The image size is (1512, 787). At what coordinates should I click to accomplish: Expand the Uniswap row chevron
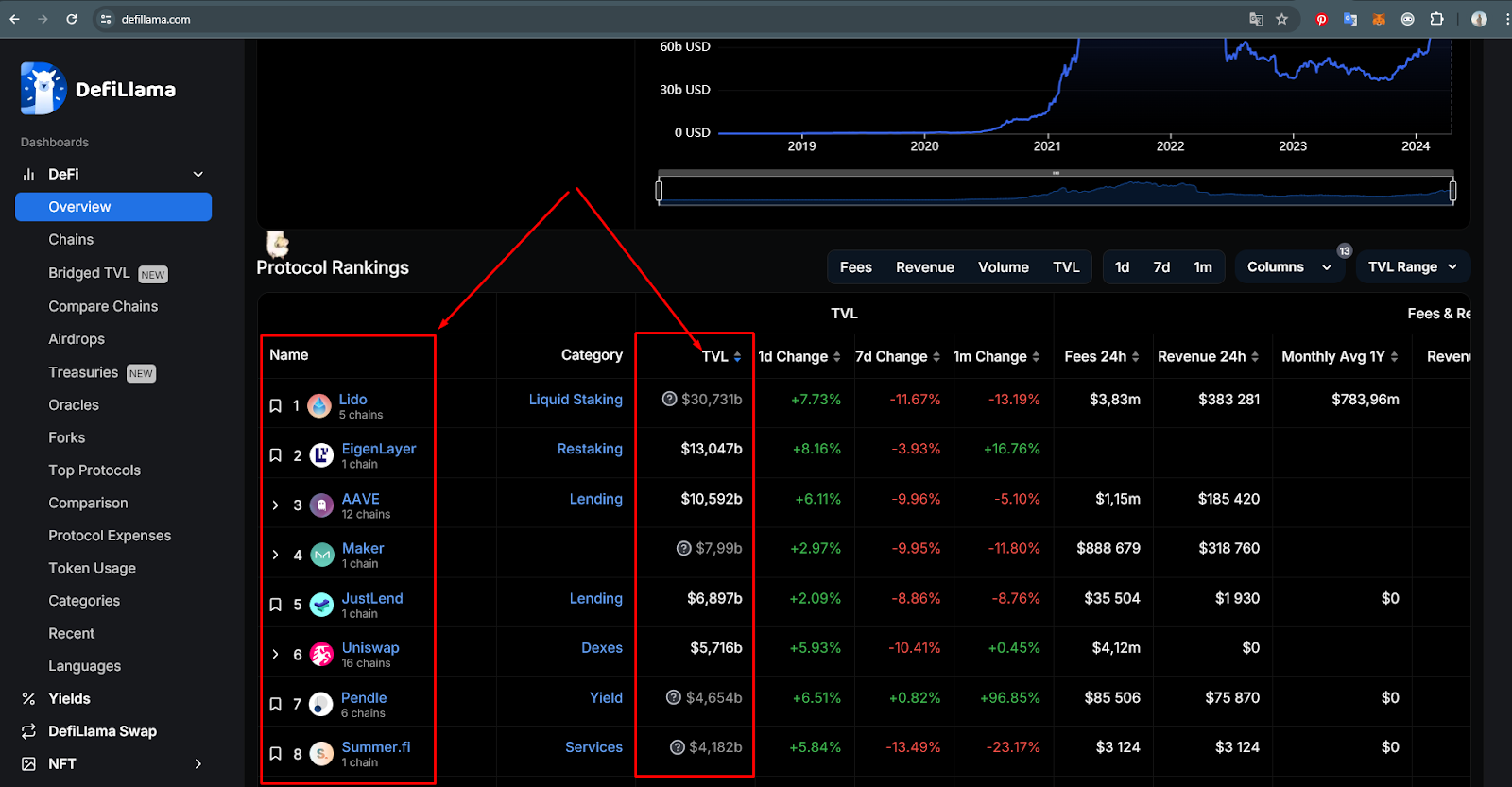[x=275, y=654]
